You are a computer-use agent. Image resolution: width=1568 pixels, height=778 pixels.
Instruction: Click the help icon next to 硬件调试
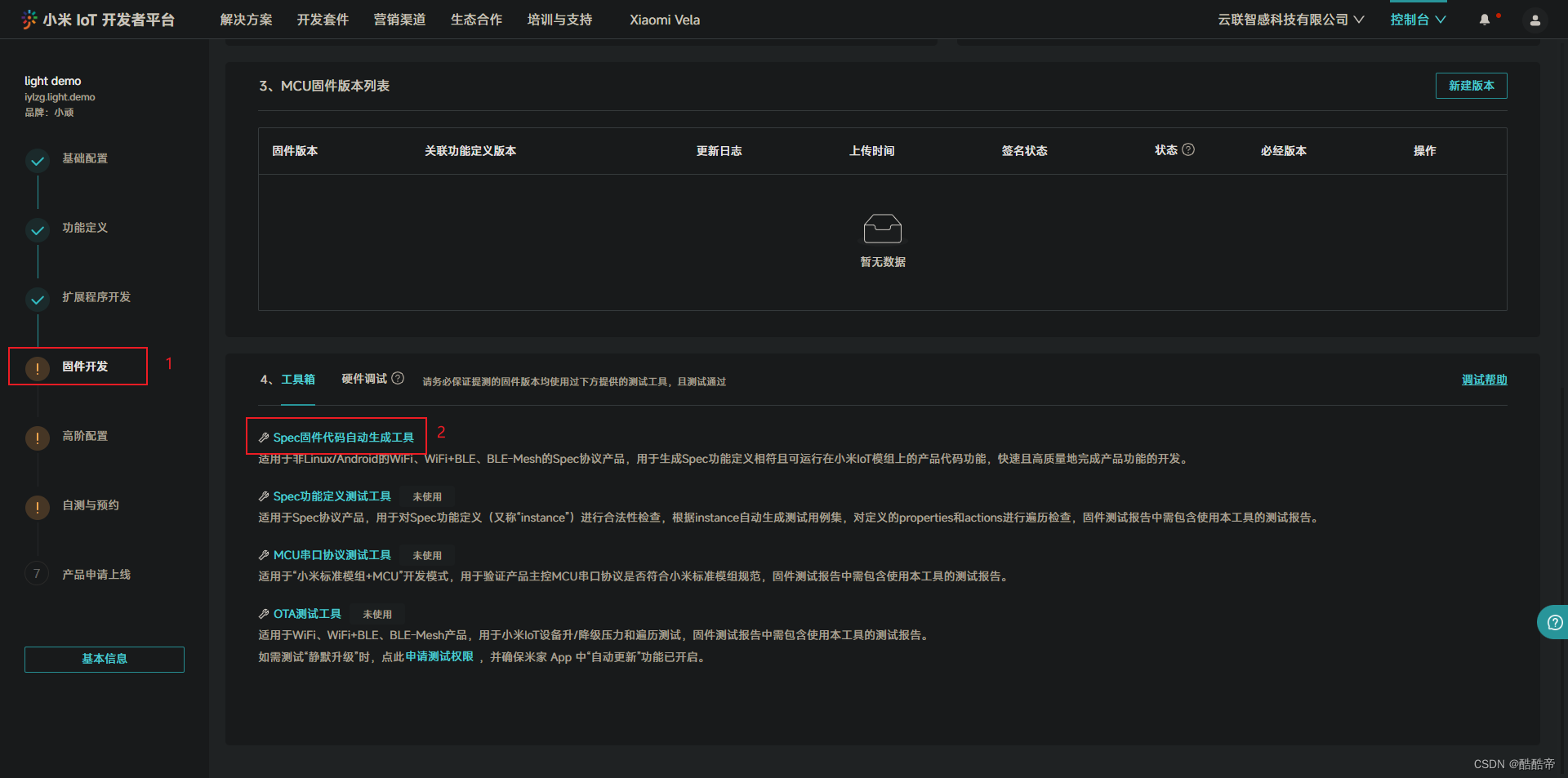click(398, 378)
